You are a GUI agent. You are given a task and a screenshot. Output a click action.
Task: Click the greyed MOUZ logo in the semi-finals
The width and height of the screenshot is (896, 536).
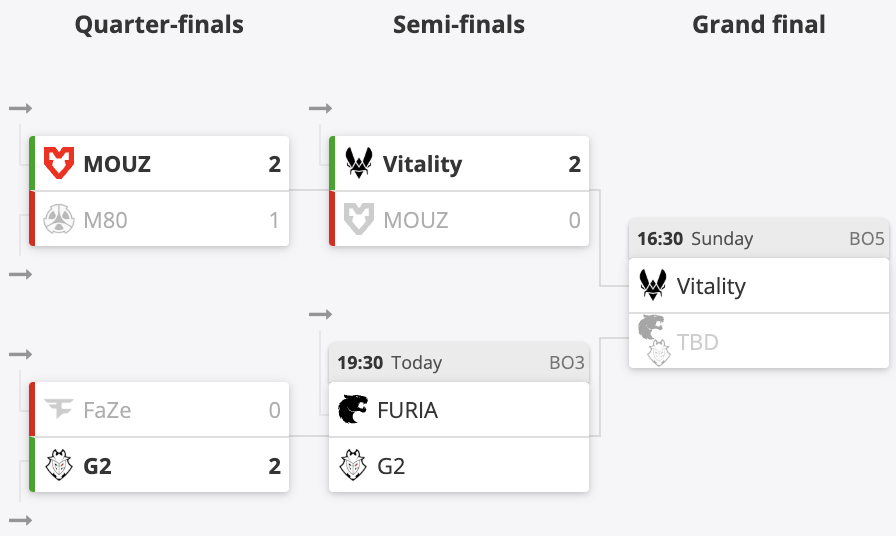pos(359,219)
